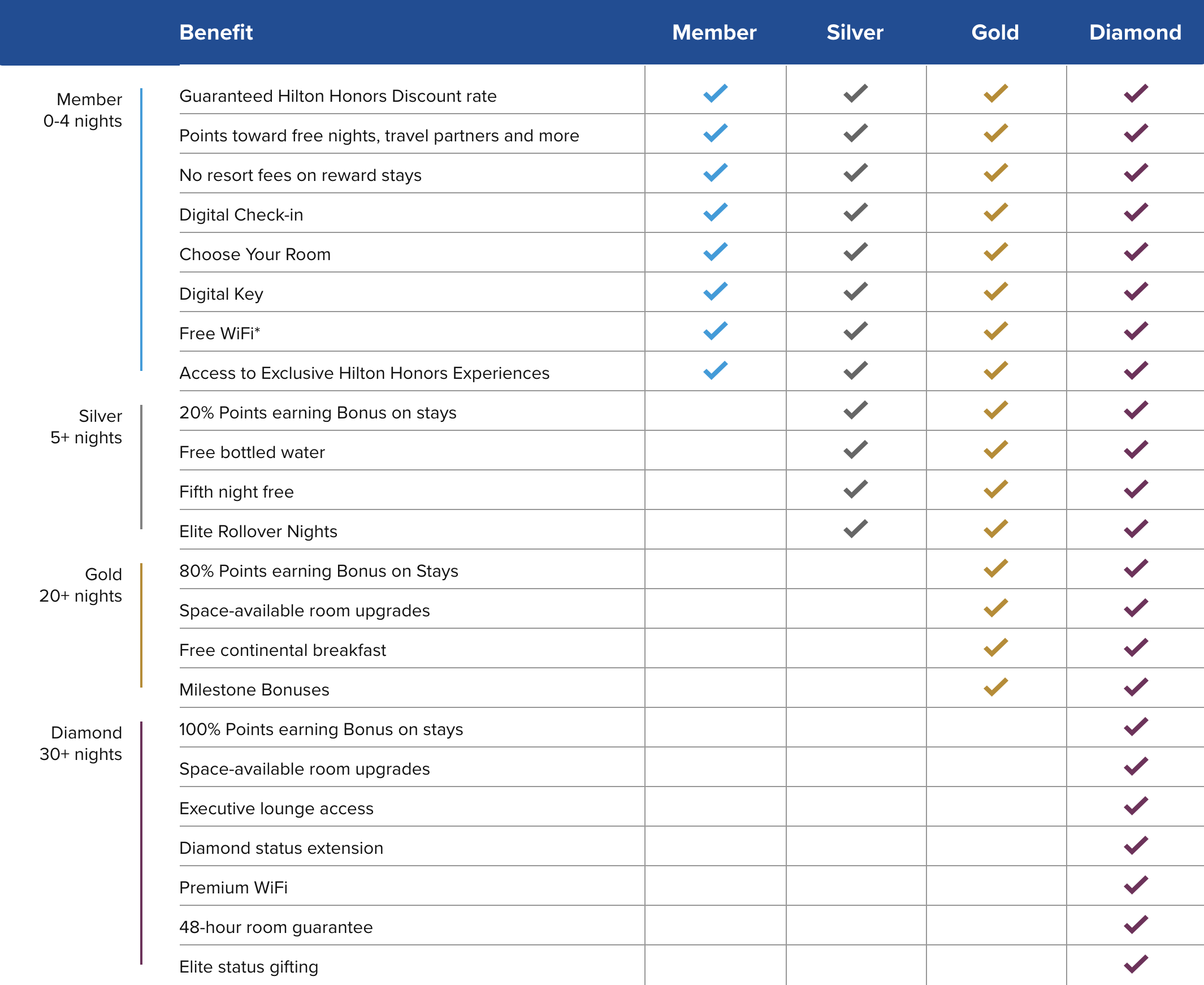Click Diamond checkmark for Premium WiFi
The image size is (1204, 985).
pos(1136,885)
